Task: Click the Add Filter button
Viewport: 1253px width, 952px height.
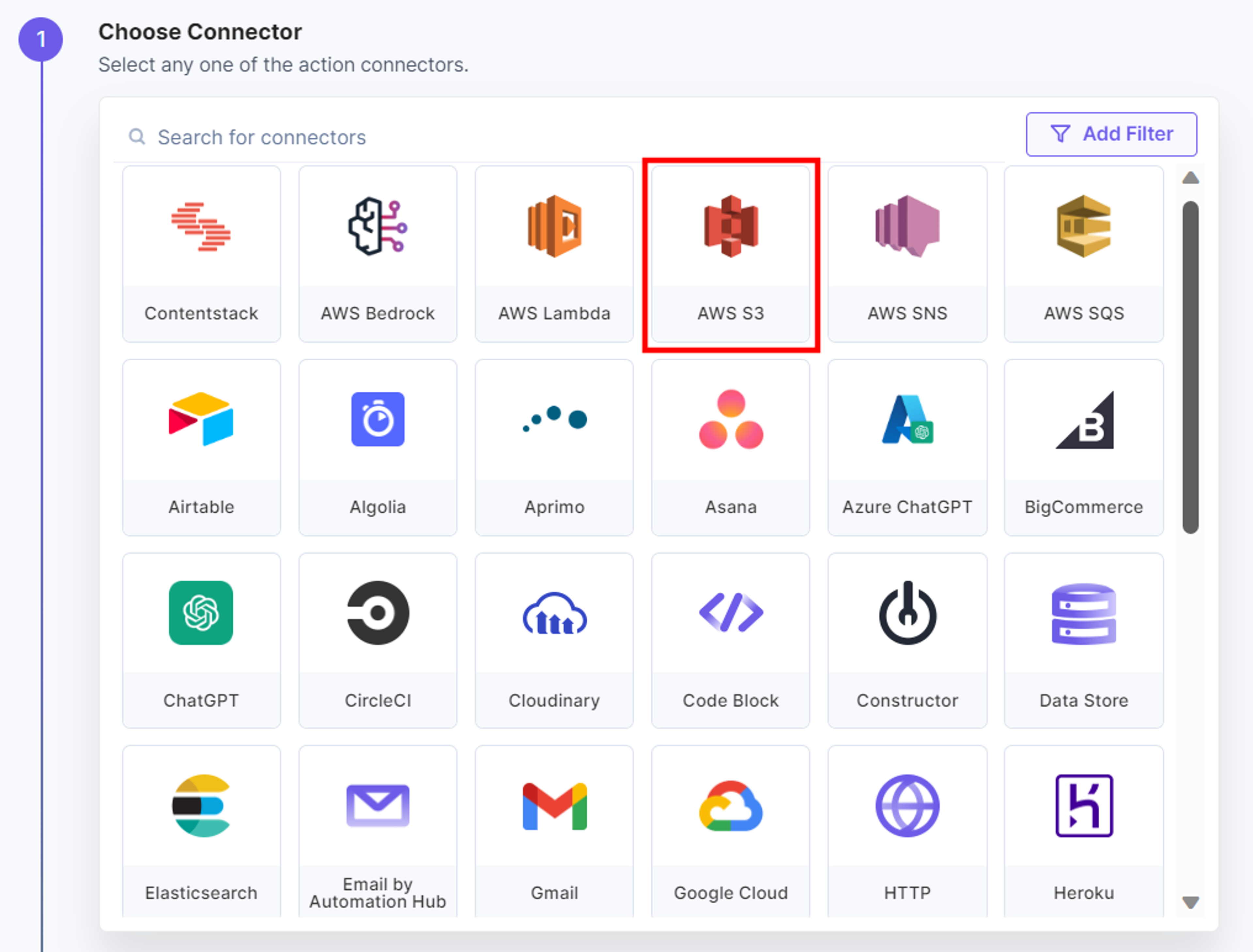Action: point(1111,134)
